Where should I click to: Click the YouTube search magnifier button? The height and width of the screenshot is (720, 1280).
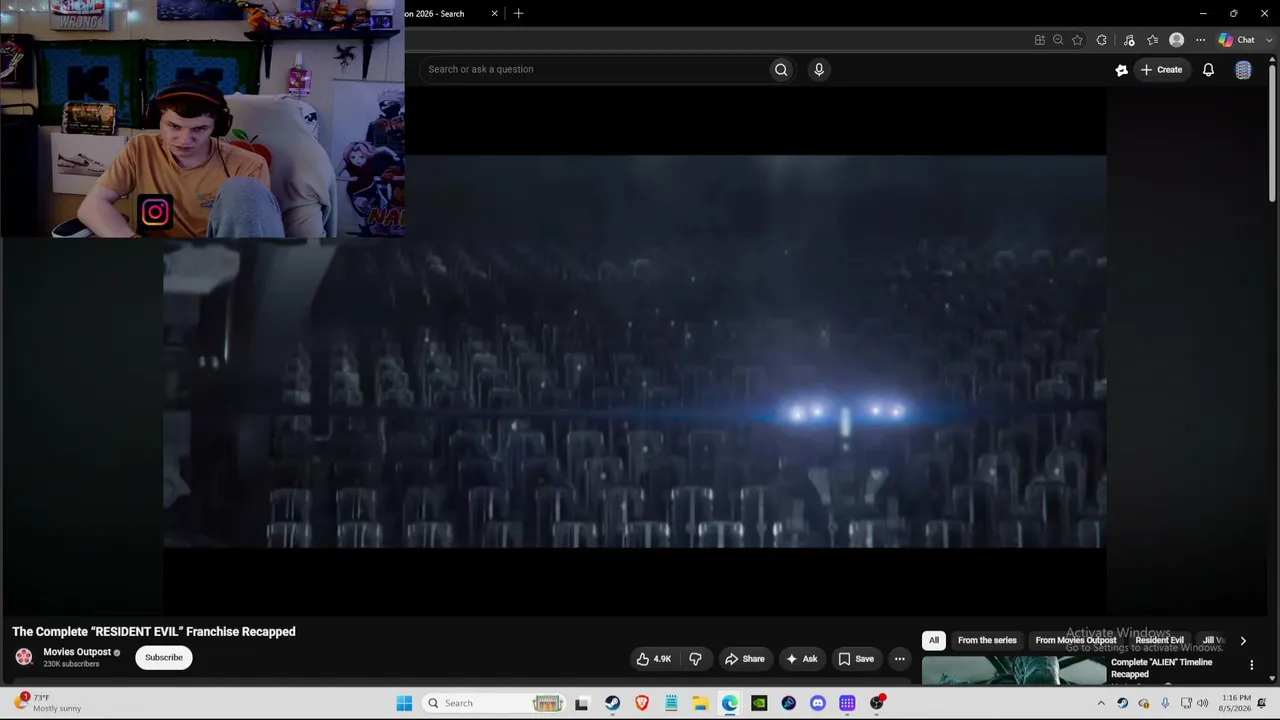pos(781,69)
